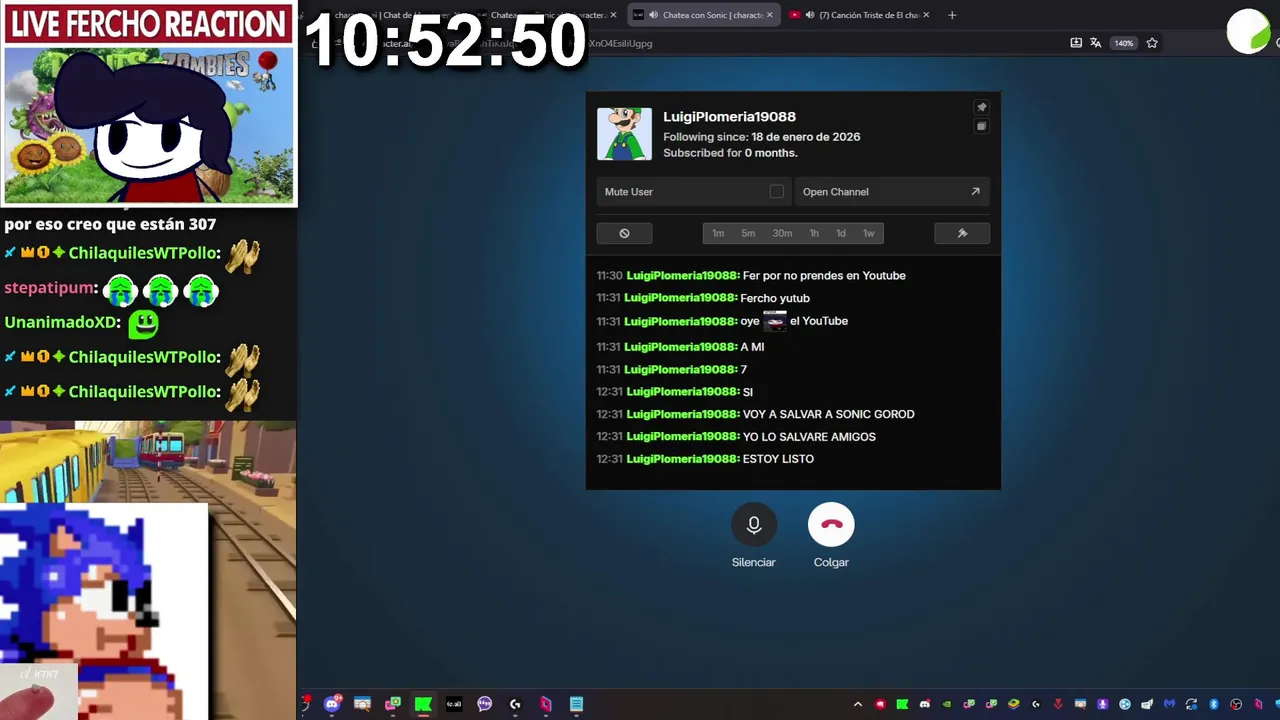The width and height of the screenshot is (1280, 720).
Task: Mute audio on Chatea con Sonic tab
Action: [653, 15]
